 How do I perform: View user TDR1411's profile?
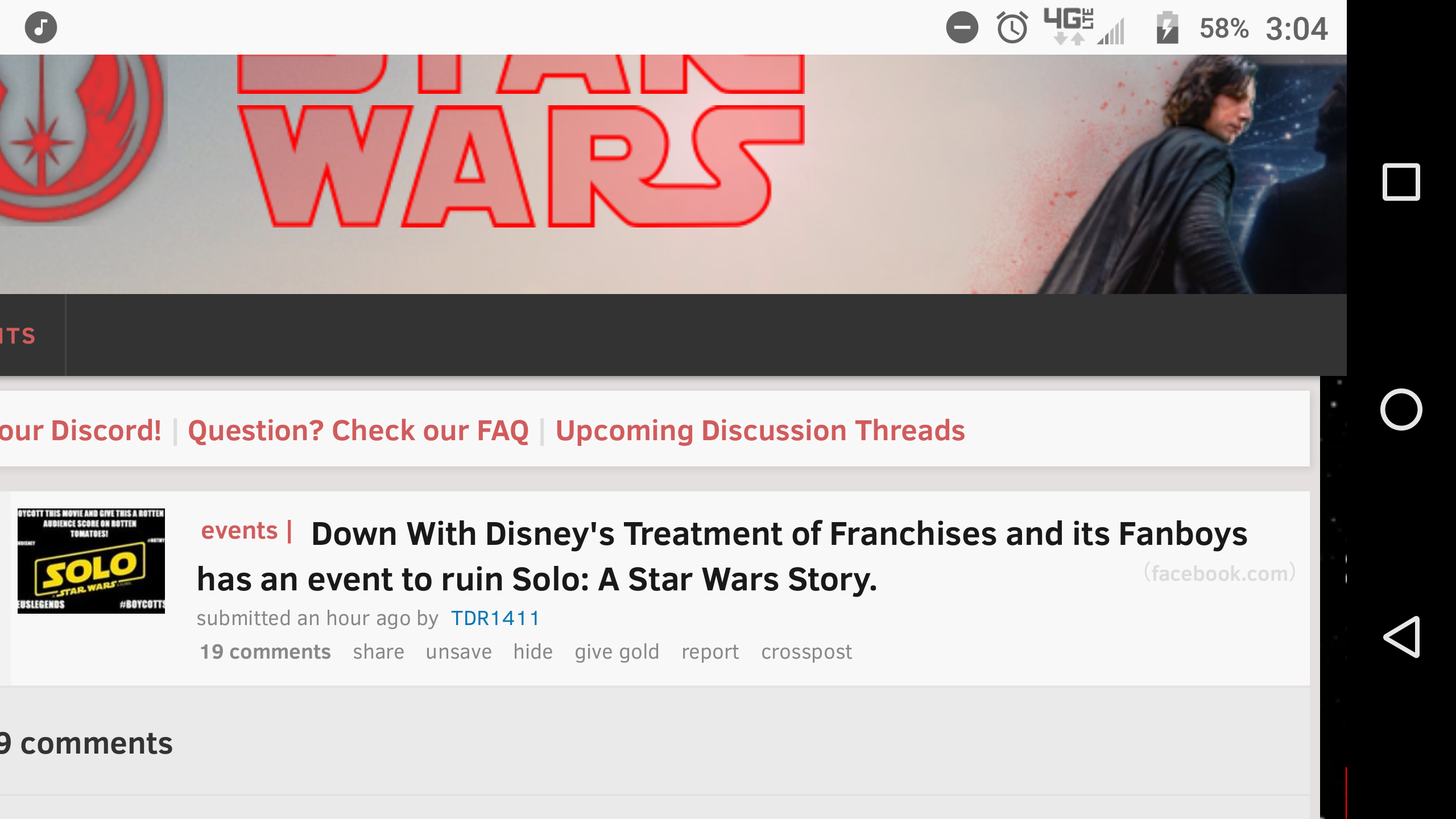495,618
